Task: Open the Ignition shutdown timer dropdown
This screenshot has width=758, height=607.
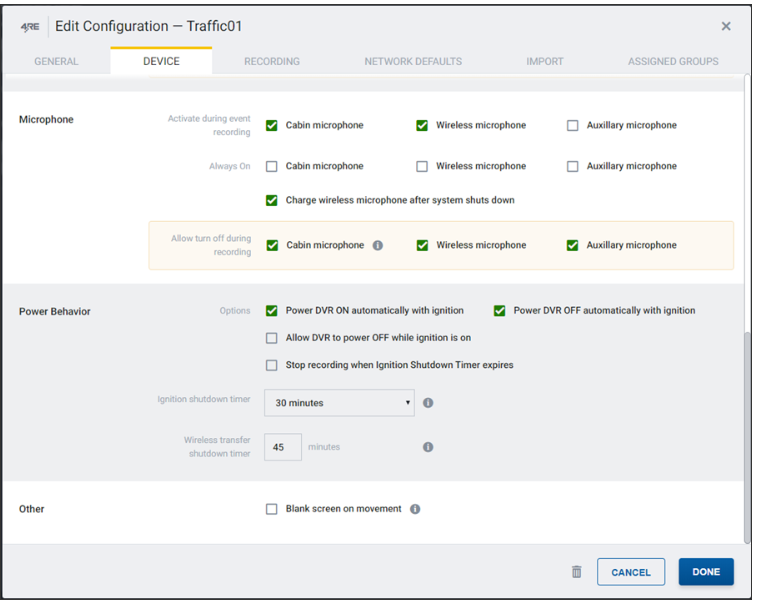Action: [x=339, y=403]
